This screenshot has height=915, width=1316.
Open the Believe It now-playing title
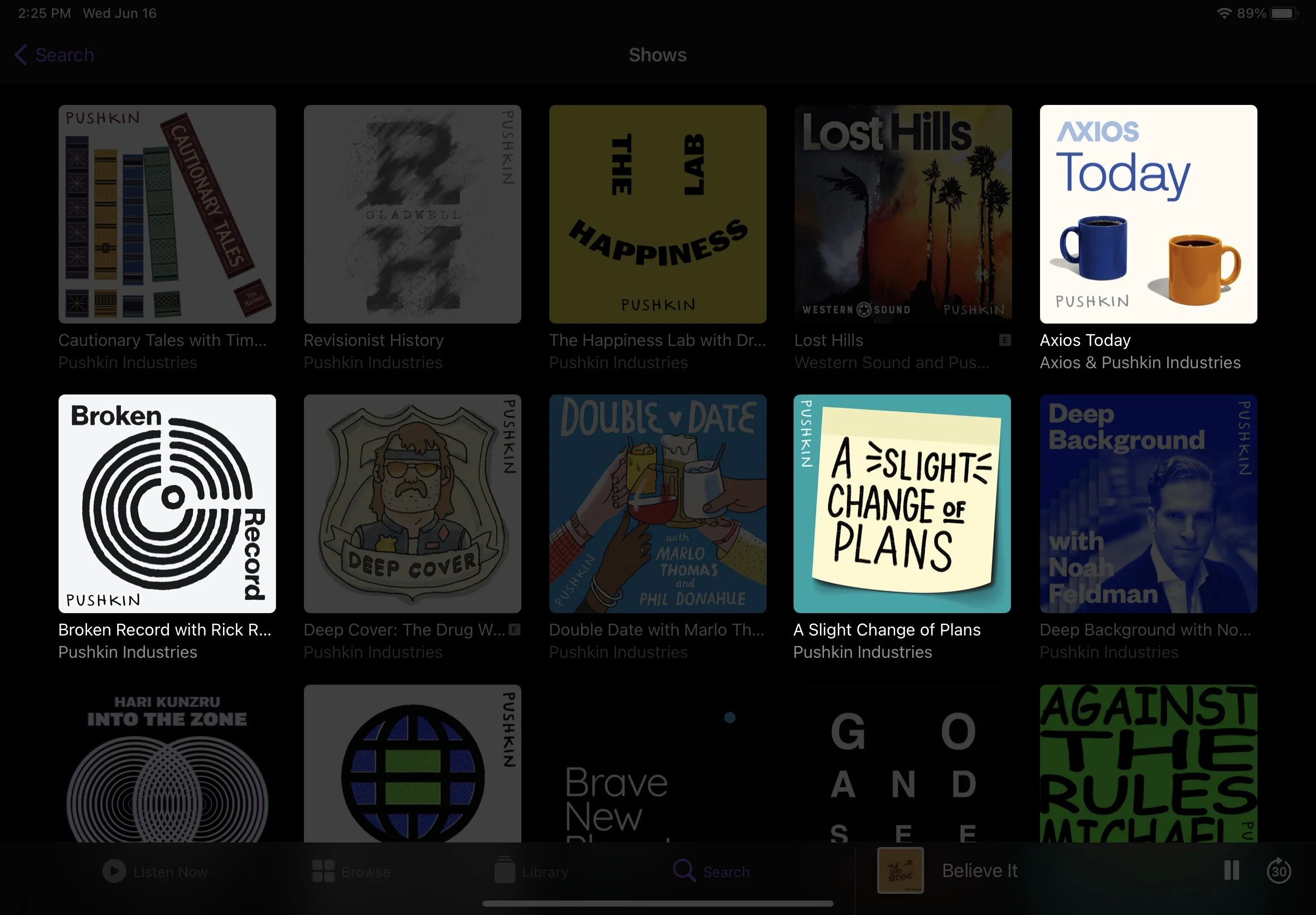click(x=979, y=870)
